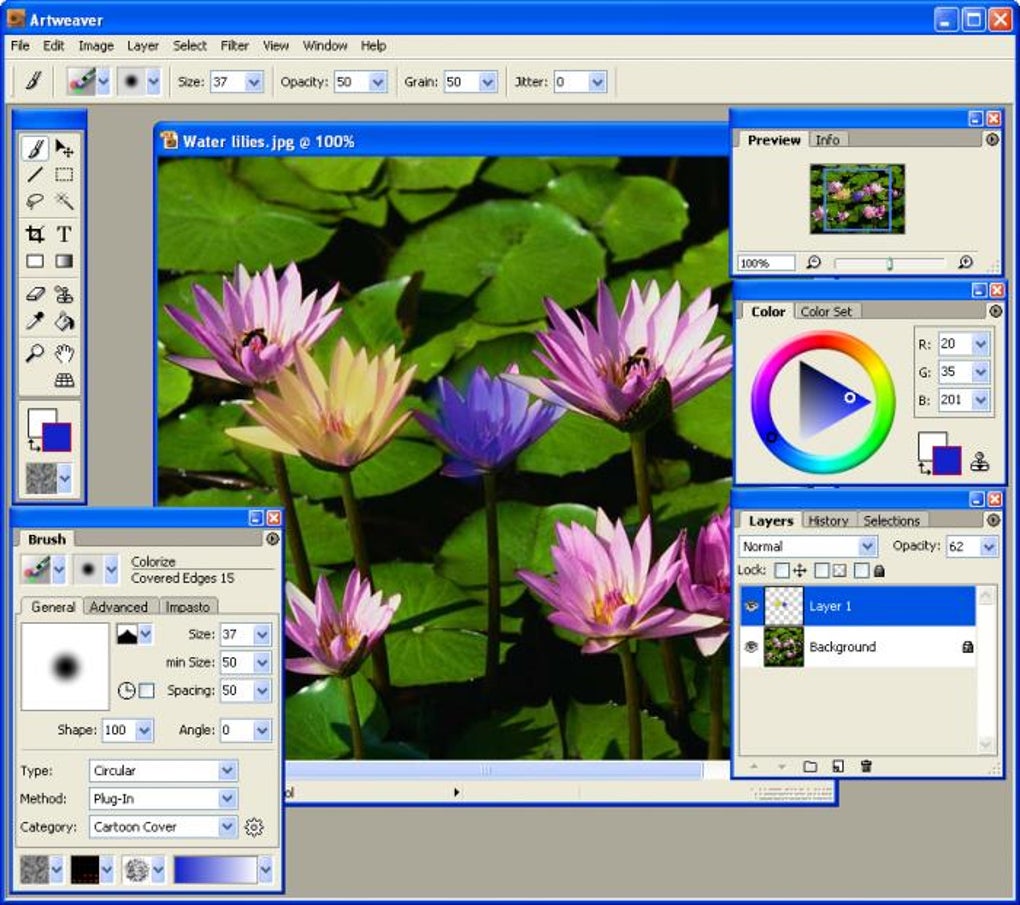Click new layer icon in Layers panel
Viewport: 1020px width, 905px height.
coord(838,766)
